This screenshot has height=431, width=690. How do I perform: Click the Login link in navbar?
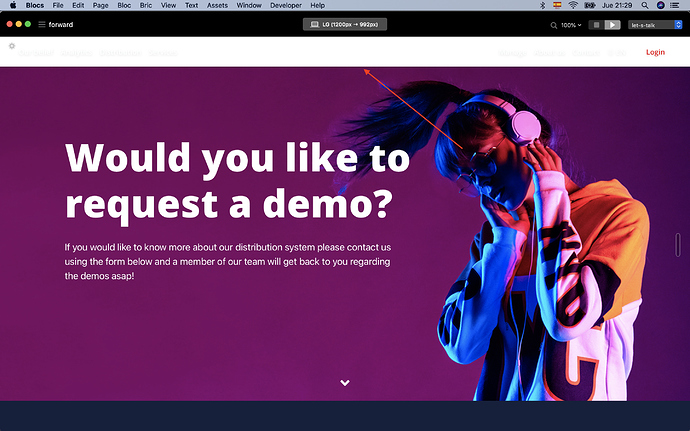(655, 52)
